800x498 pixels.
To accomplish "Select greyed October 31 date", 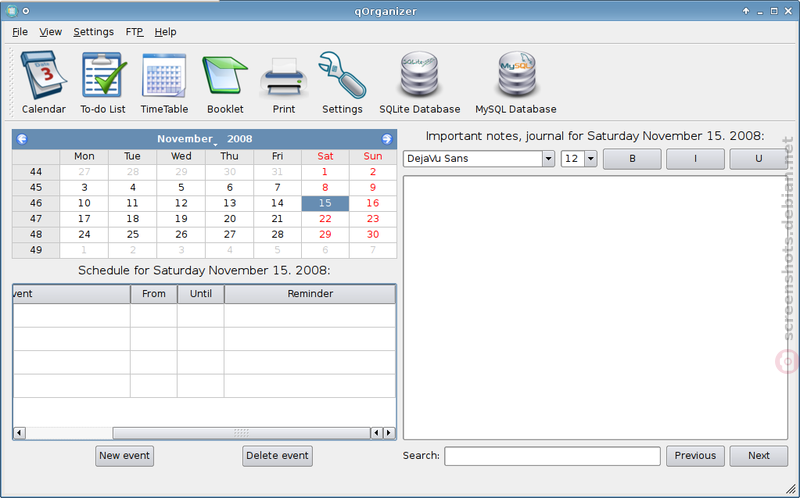I will pos(277,172).
